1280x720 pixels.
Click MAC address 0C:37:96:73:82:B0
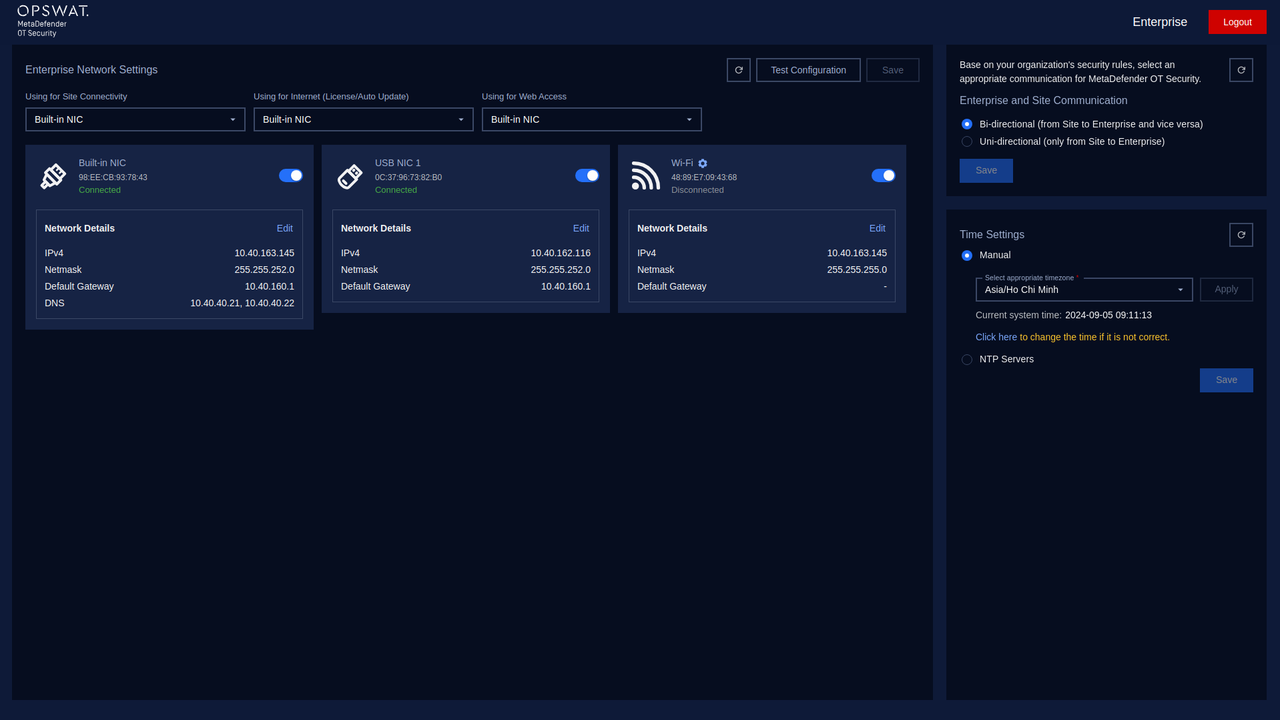coord(408,177)
